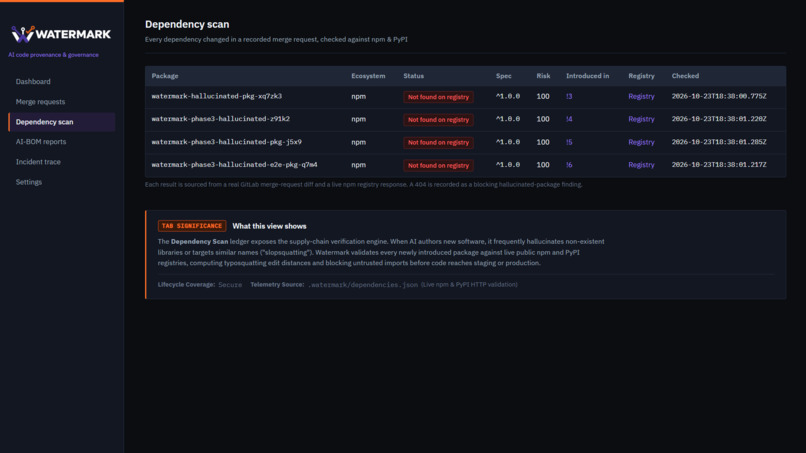Click Not found badge for xq7zk3 row
This screenshot has height=453, width=806.
[438, 97]
